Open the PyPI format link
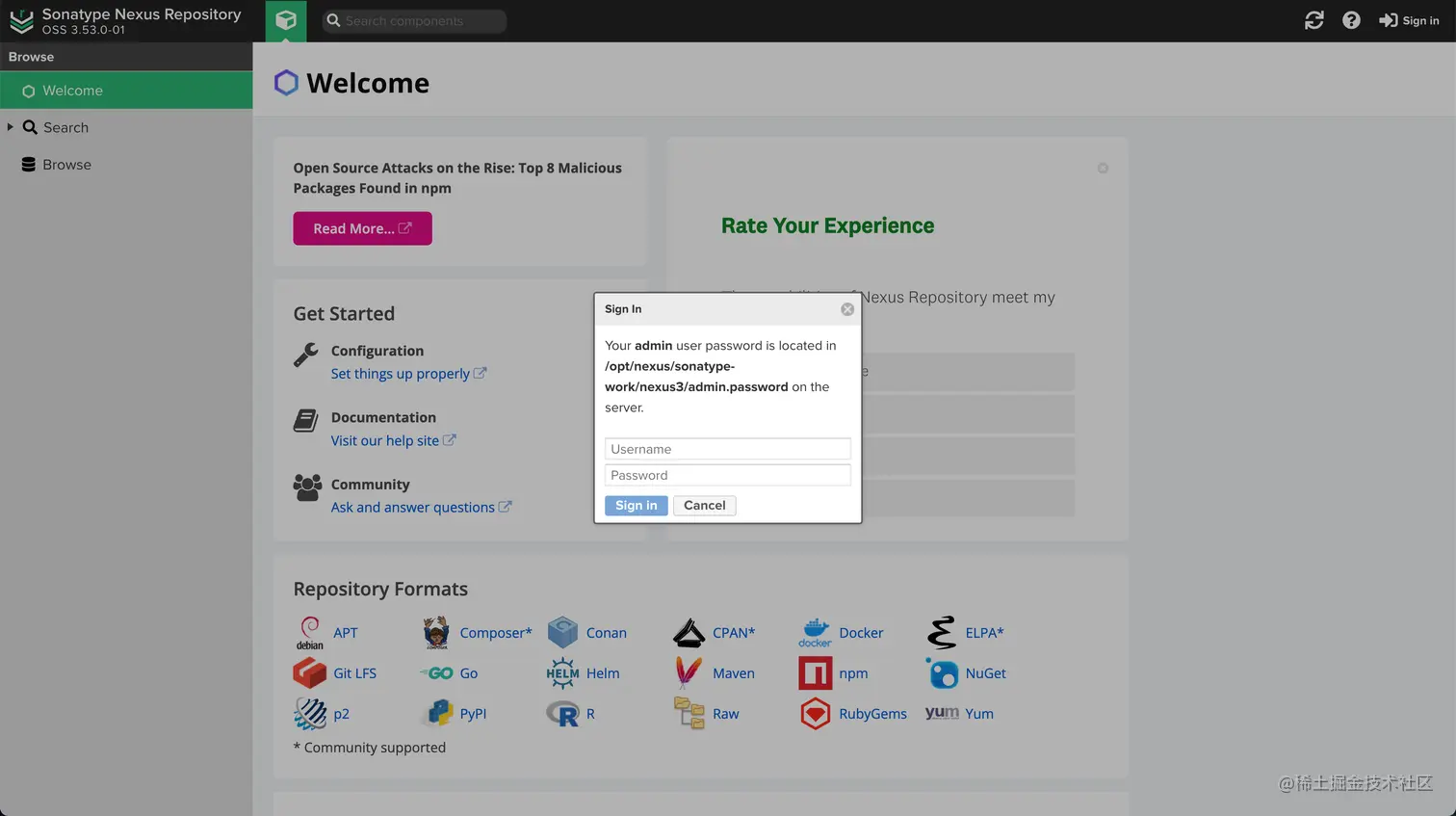1456x816 pixels. [473, 714]
